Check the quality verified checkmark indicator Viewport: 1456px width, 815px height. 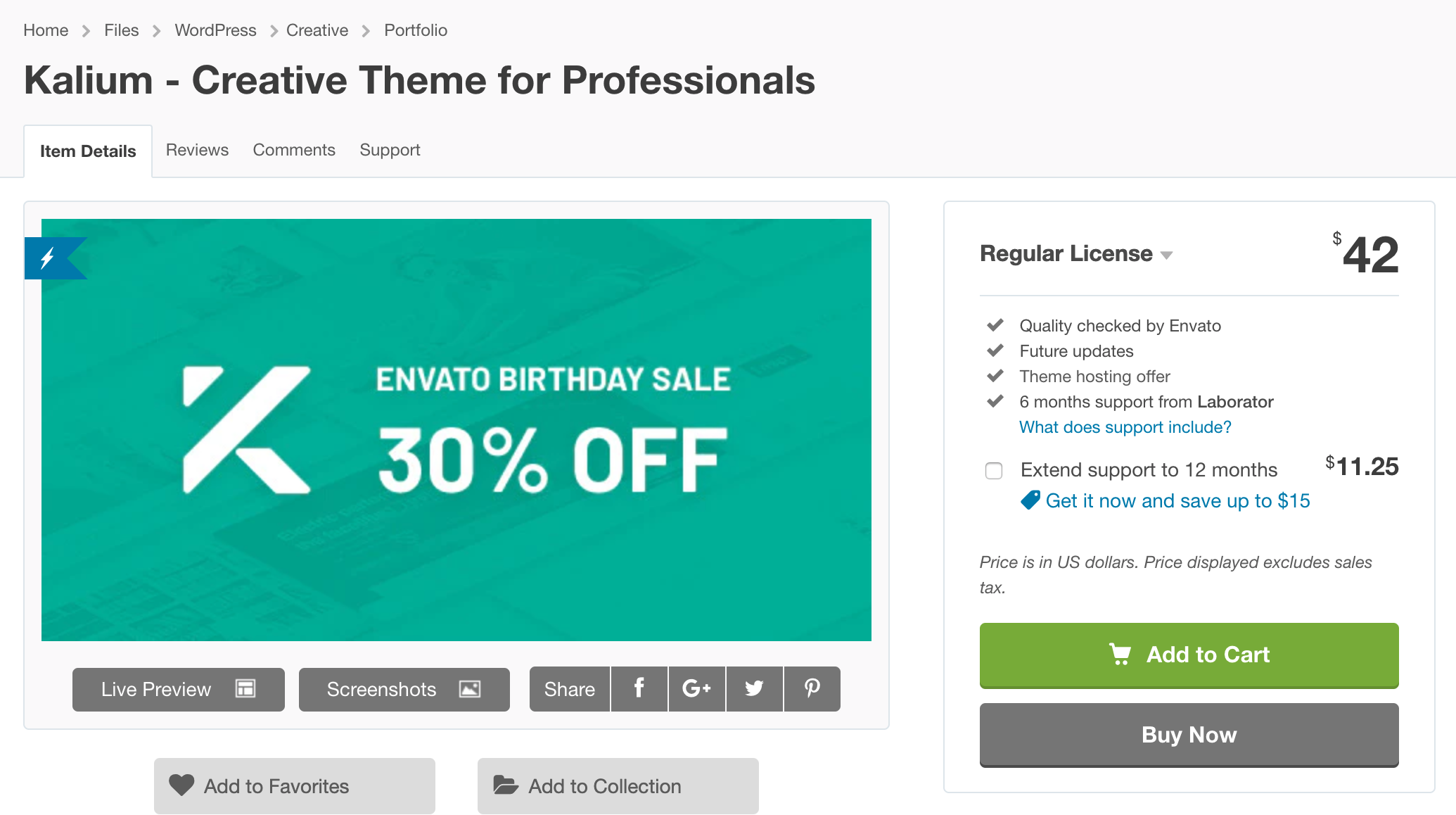pos(996,324)
